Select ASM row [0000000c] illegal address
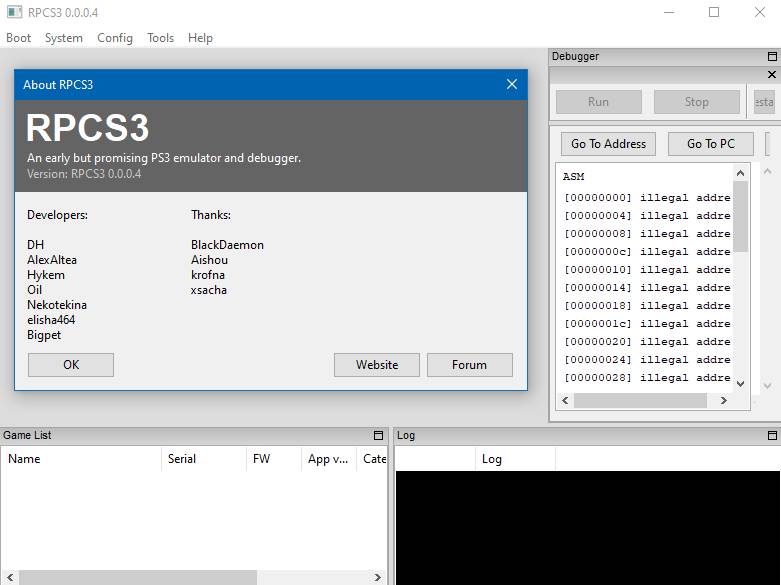Screen dimensions: 781x585 pos(647,252)
